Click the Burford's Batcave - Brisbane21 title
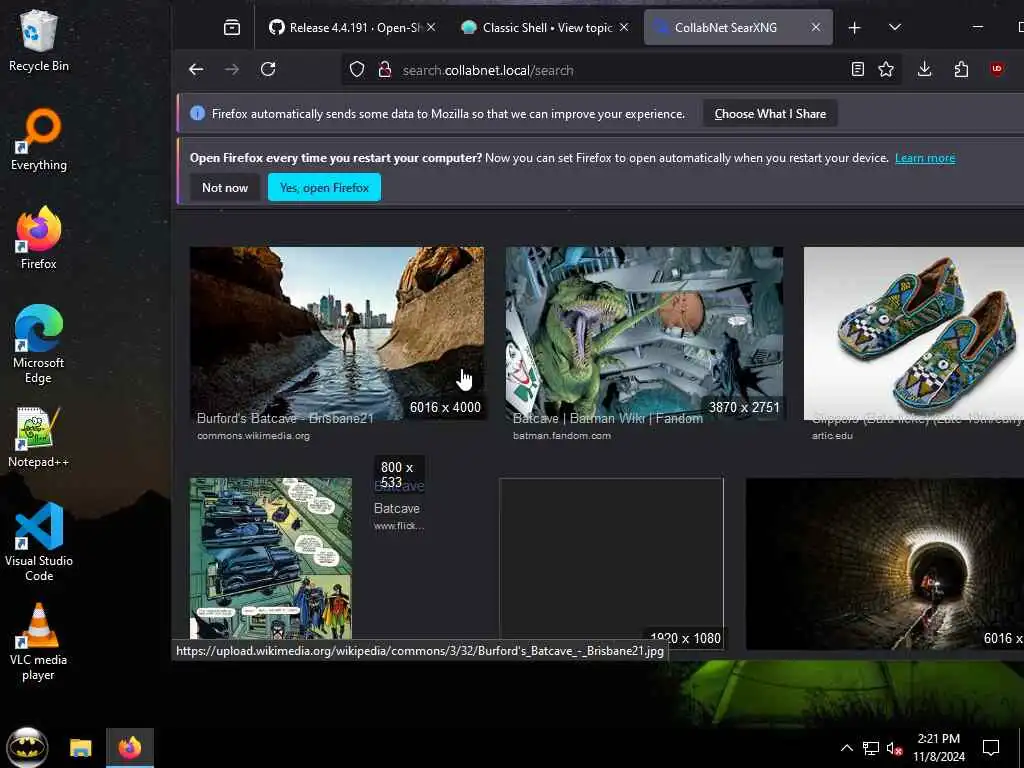The height and width of the screenshot is (768, 1024). tap(285, 419)
